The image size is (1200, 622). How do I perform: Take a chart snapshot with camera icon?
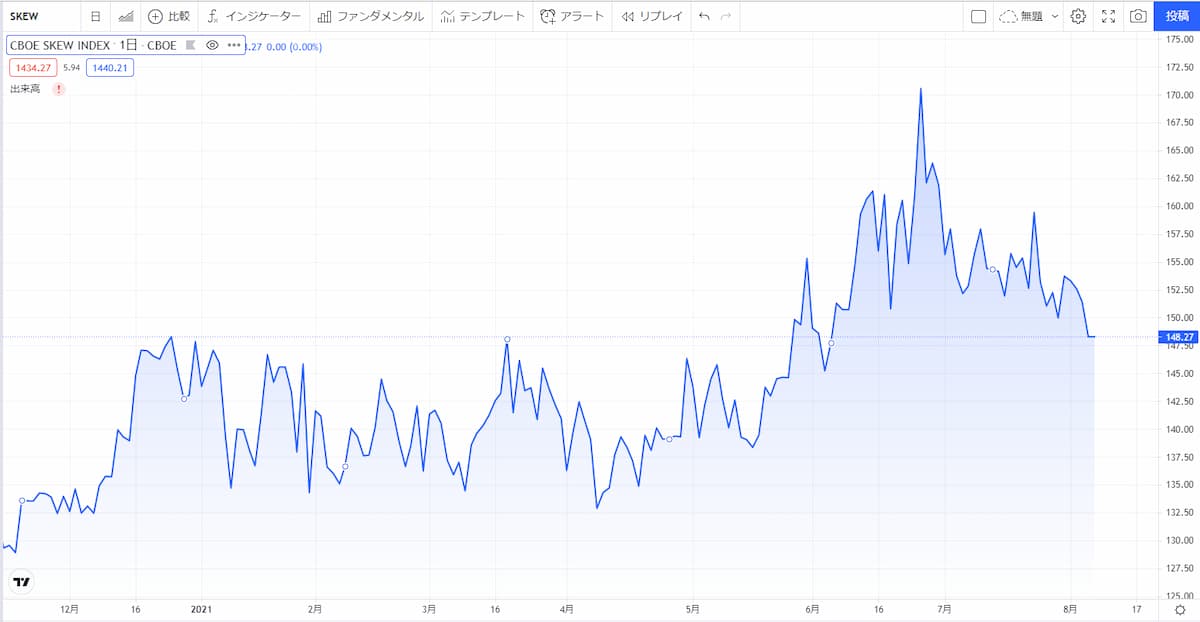1138,16
